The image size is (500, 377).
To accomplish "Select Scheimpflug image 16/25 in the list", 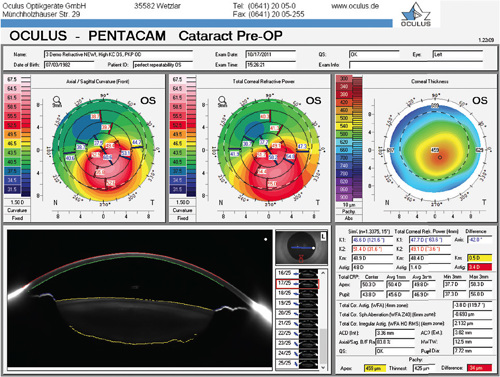I will (297, 273).
